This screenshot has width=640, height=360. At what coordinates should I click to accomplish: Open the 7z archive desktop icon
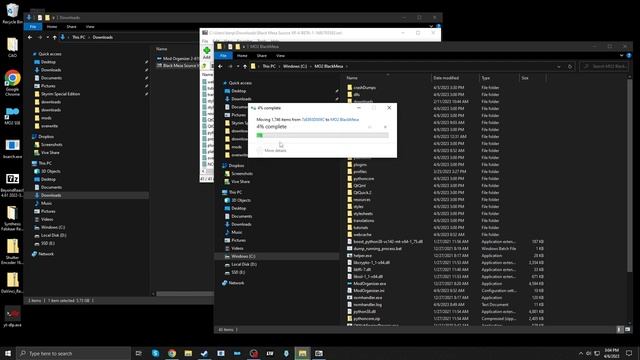tap(12, 185)
